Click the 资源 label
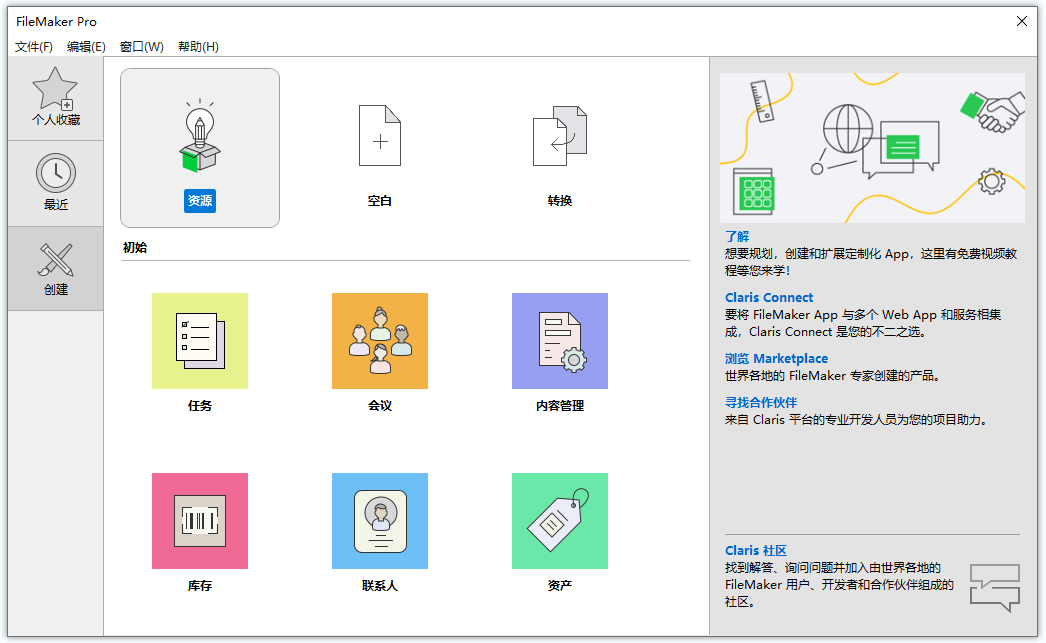 pyautogui.click(x=200, y=201)
